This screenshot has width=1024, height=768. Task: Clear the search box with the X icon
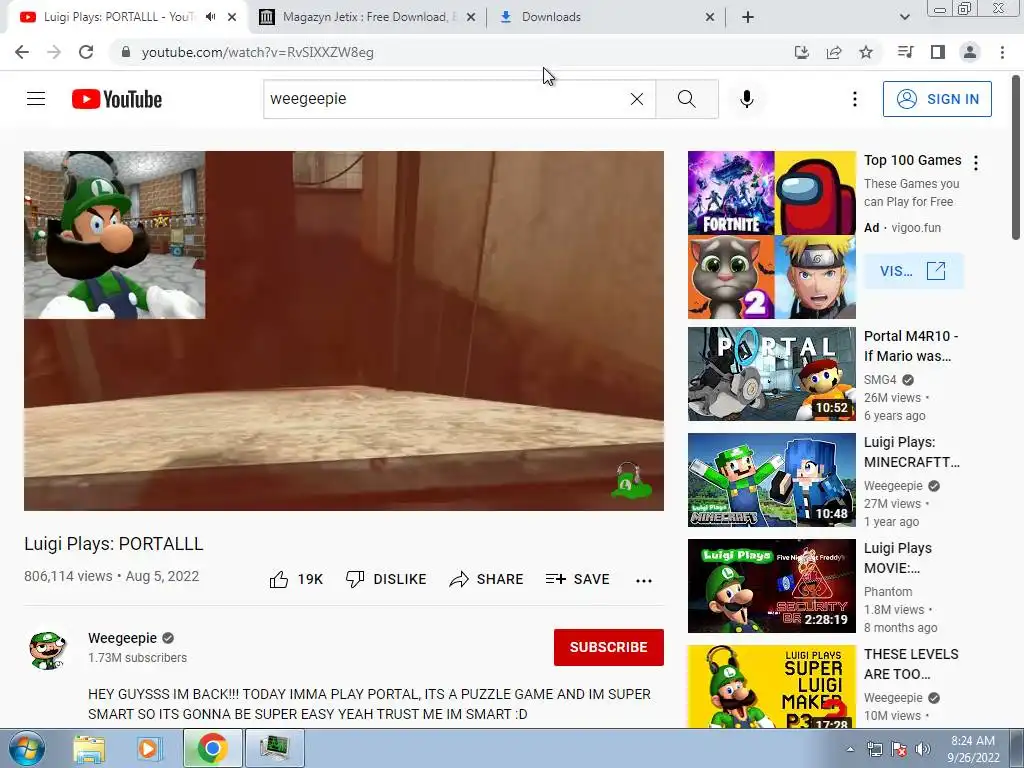pos(637,99)
